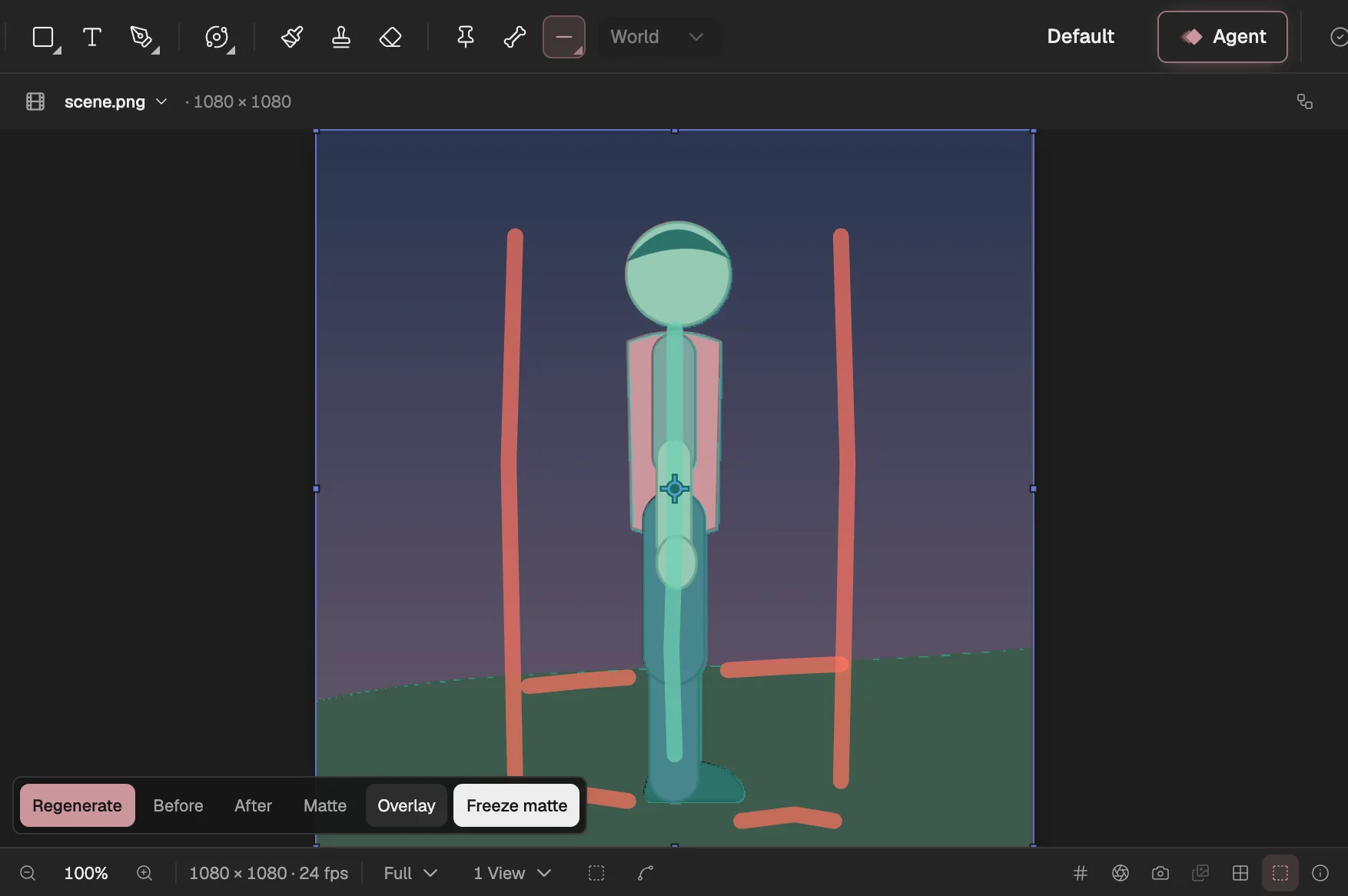The image size is (1348, 896).
Task: Take a snapshot with camera icon
Action: coord(1160,873)
